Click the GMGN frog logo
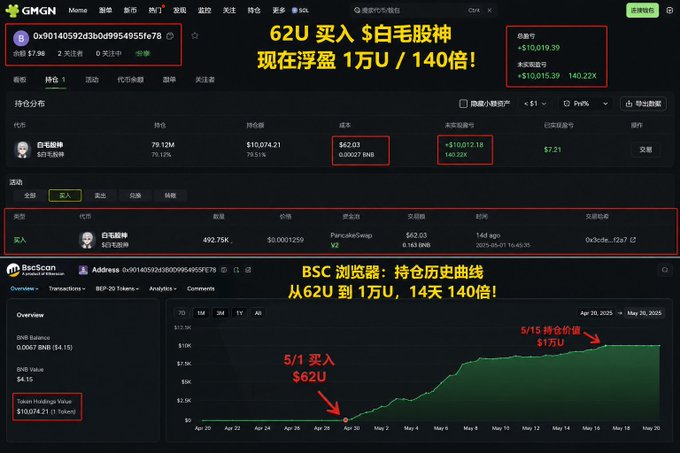680x453 pixels. point(12,10)
